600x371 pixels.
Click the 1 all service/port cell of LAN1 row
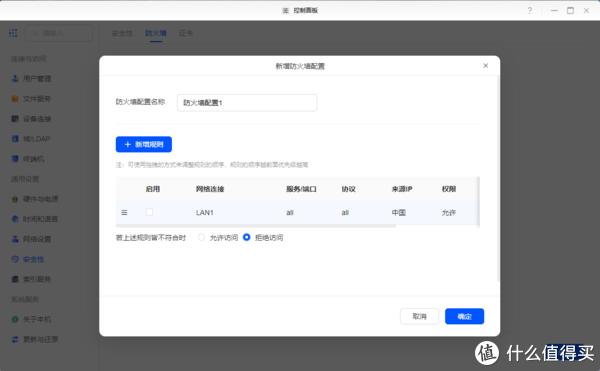pyautogui.click(x=290, y=213)
